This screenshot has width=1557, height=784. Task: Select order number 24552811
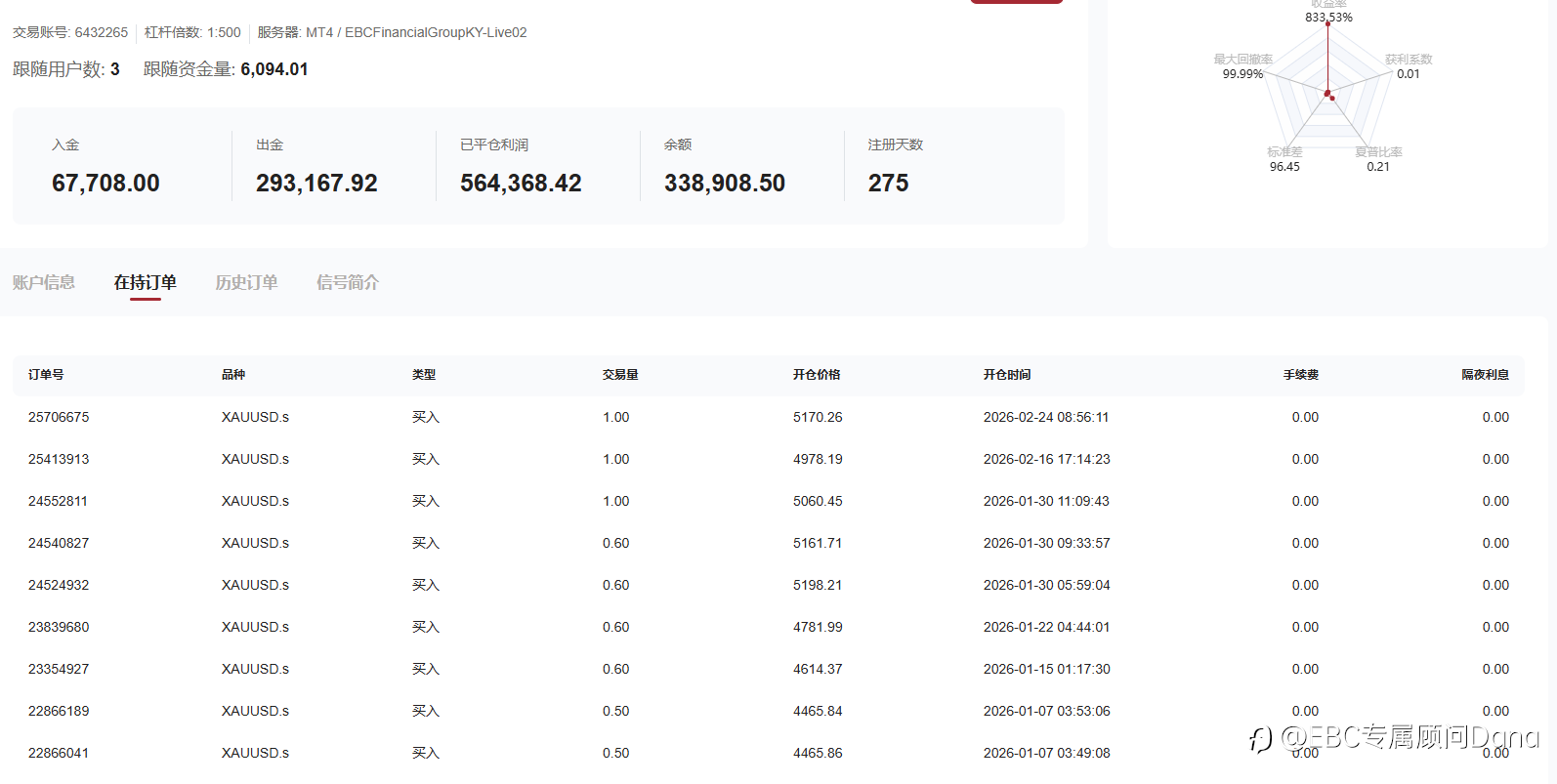[59, 501]
